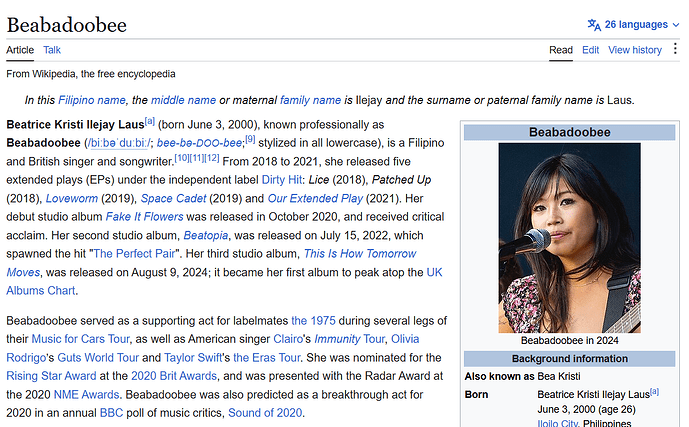This screenshot has height=427, width=689.
Task: Open the Filipino name link
Action: (x=92, y=100)
